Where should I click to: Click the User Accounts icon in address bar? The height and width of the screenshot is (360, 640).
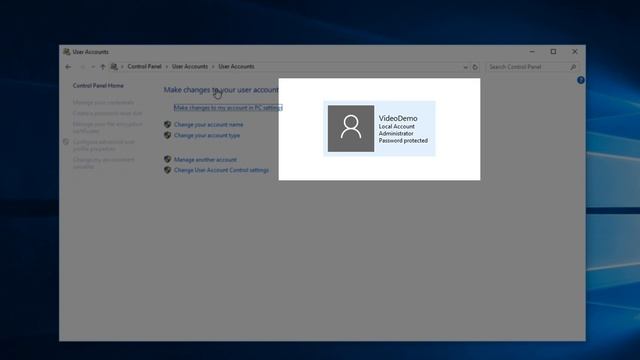tap(114, 67)
